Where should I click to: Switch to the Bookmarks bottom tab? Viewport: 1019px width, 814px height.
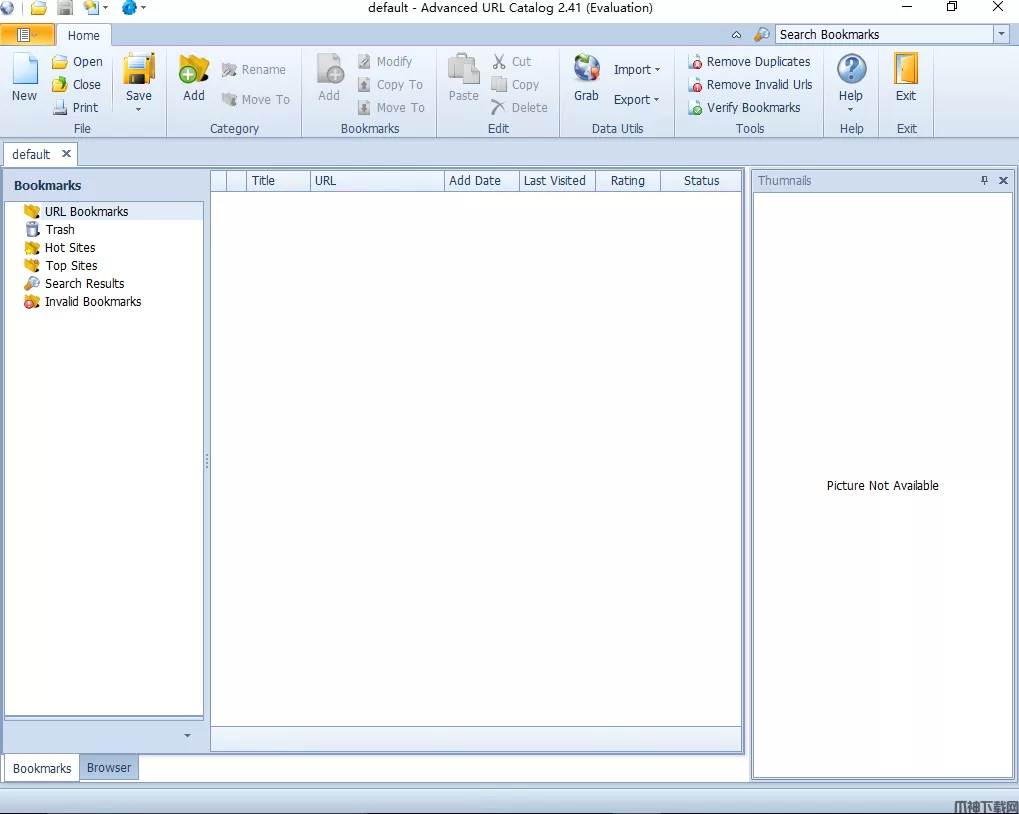(x=42, y=768)
